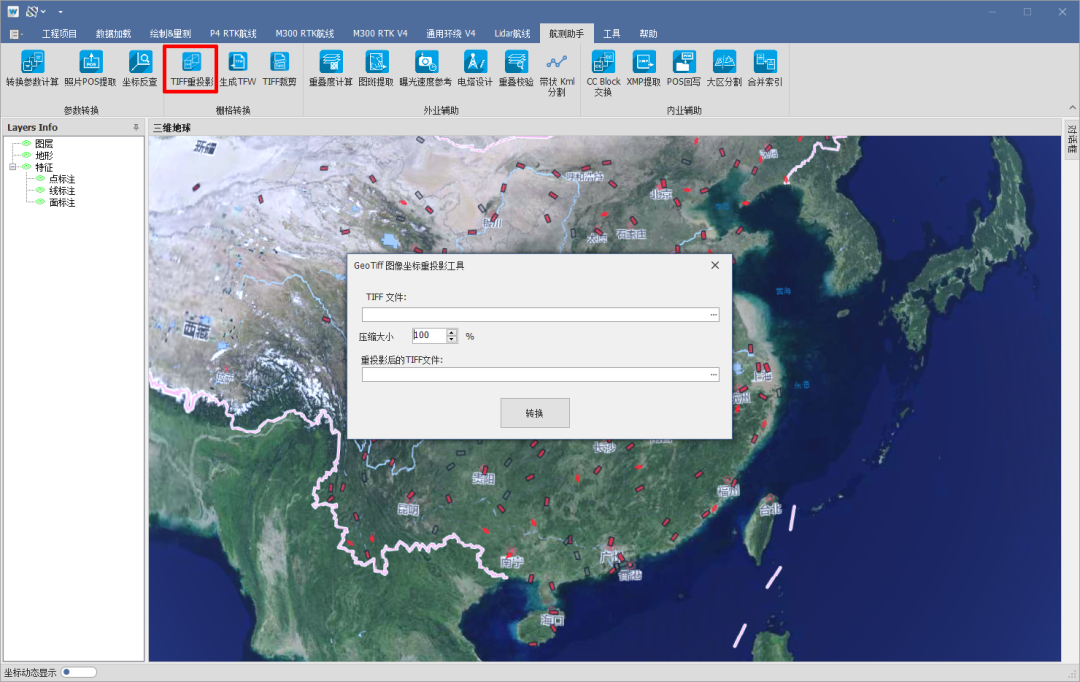This screenshot has width=1080, height=682.
Task: Collapse the 特征 tree node
Action: coord(12,167)
